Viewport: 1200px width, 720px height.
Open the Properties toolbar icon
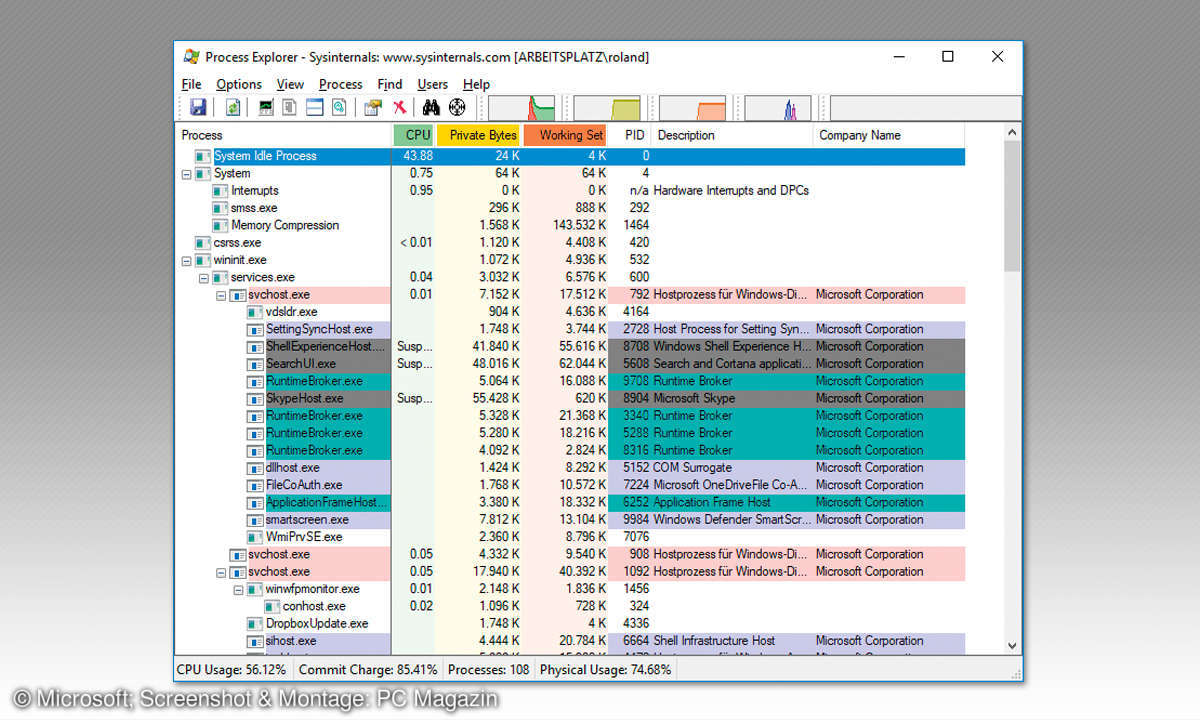373,108
